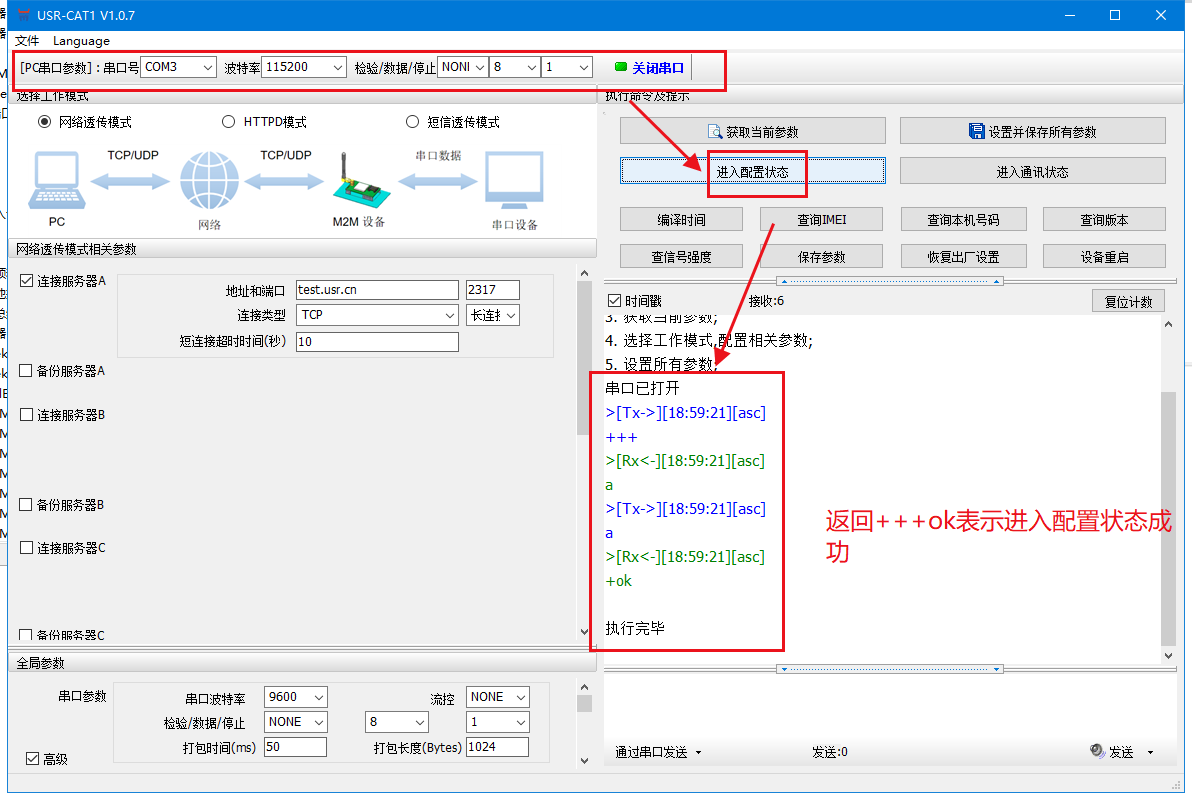The image size is (1192, 800).
Task: Select the 短信透传模式 radio button
Action: tap(412, 122)
